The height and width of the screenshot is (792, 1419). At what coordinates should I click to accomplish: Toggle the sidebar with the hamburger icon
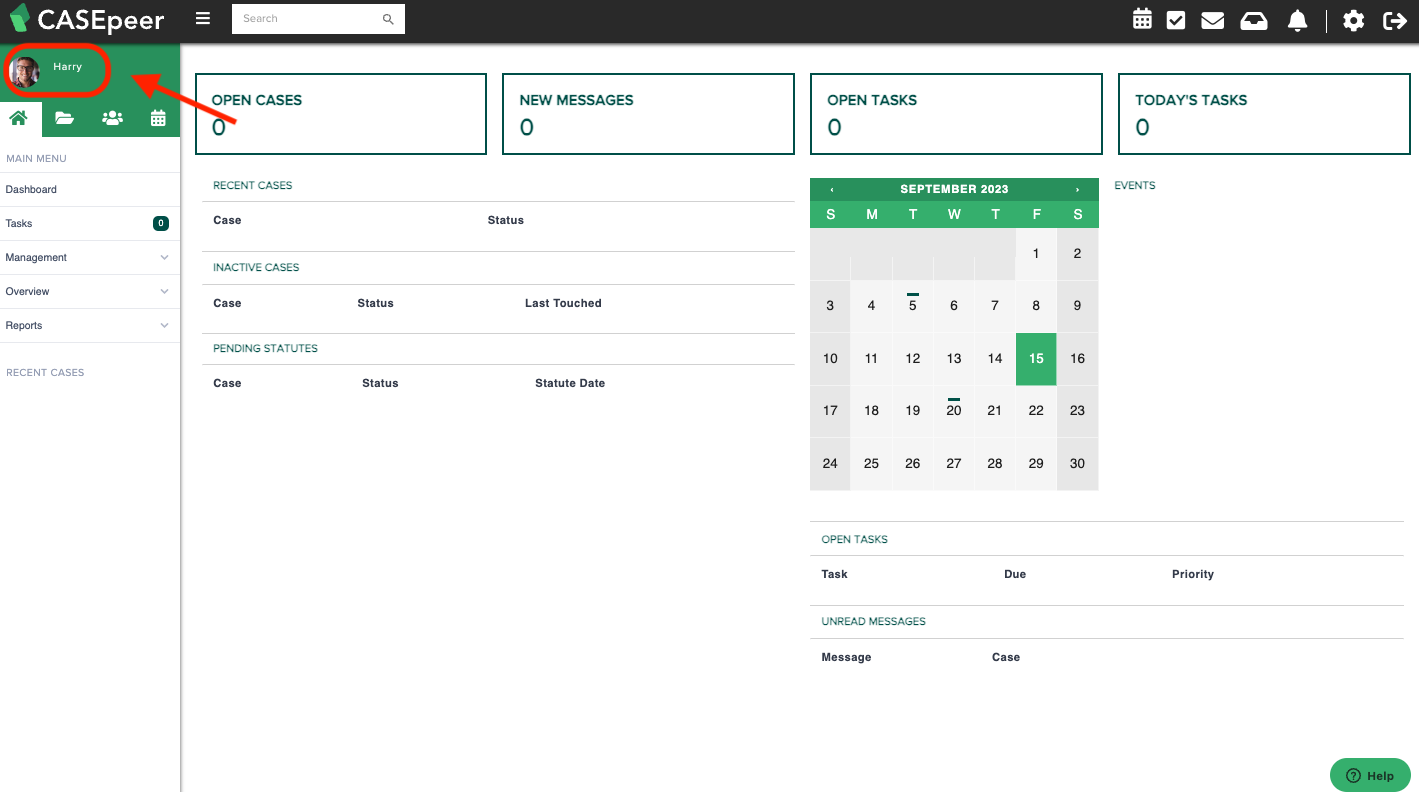point(203,18)
